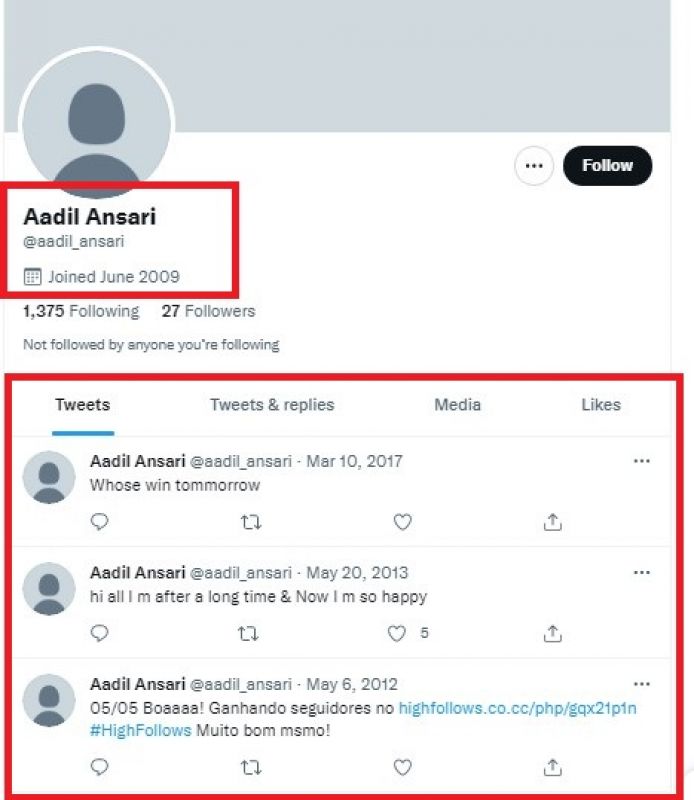Switch to the Tweets & replies tab
Screen dimensions: 694x800
270,405
